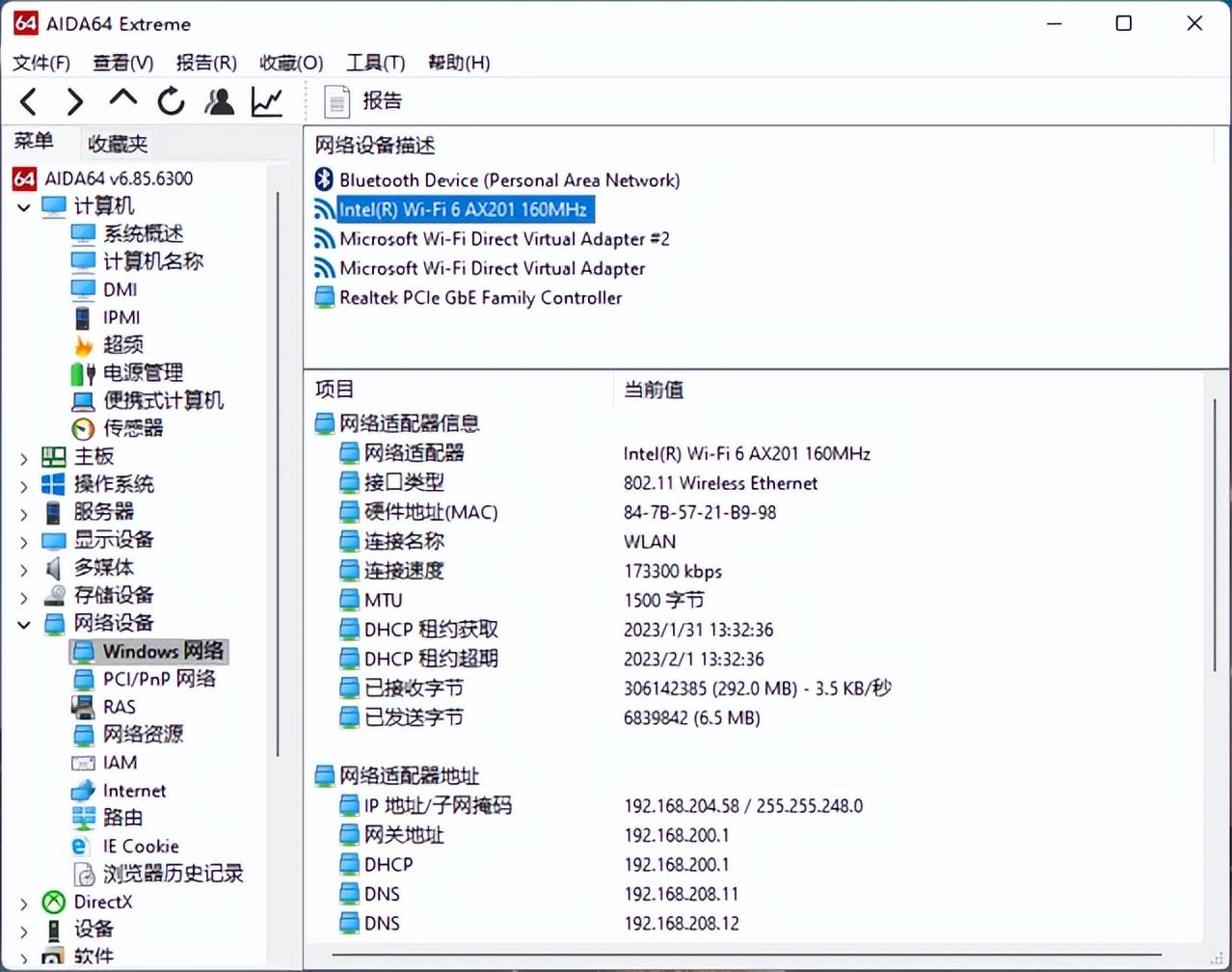The height and width of the screenshot is (972, 1232).
Task: Open the 查看(V) menu
Action: [x=122, y=63]
